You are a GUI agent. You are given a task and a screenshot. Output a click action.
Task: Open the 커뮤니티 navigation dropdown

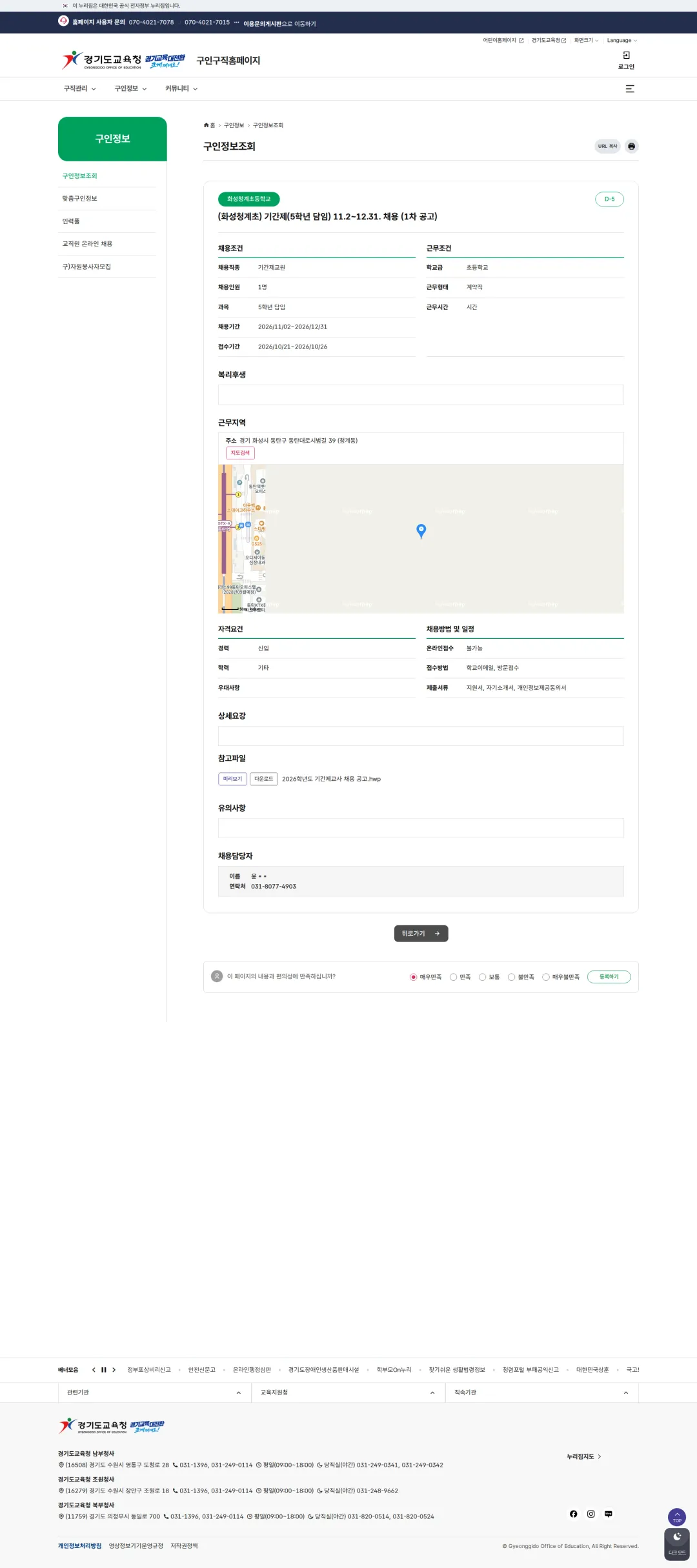(181, 89)
